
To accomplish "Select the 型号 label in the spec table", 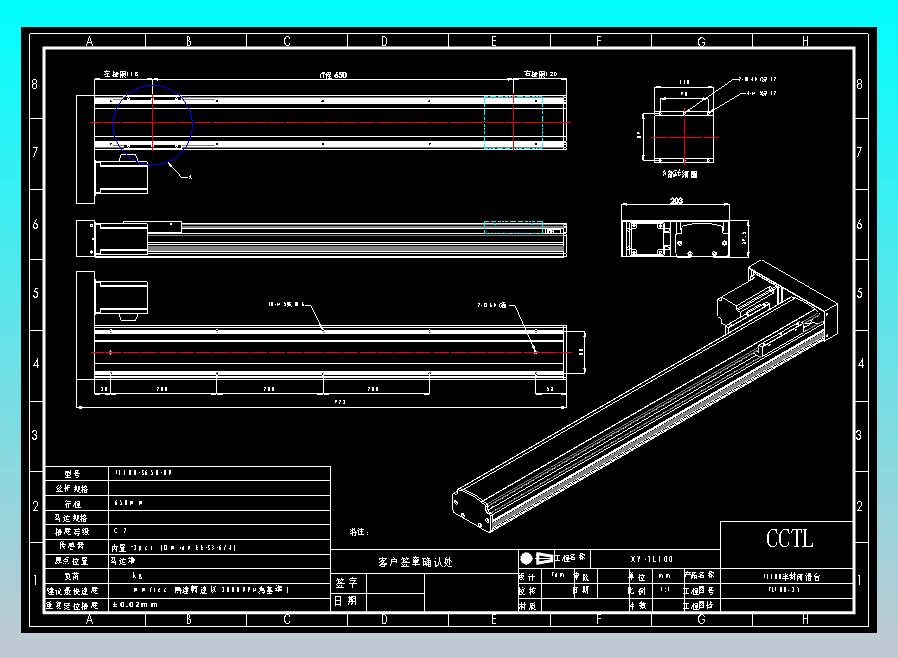I will (72, 474).
